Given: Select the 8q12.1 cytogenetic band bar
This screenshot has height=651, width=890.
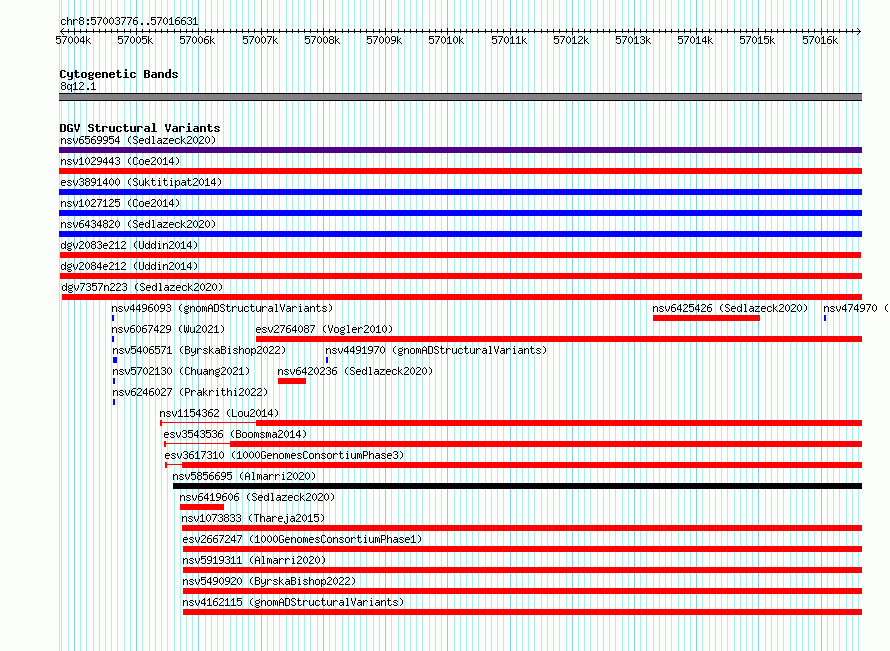Looking at the screenshot, I should [460, 98].
